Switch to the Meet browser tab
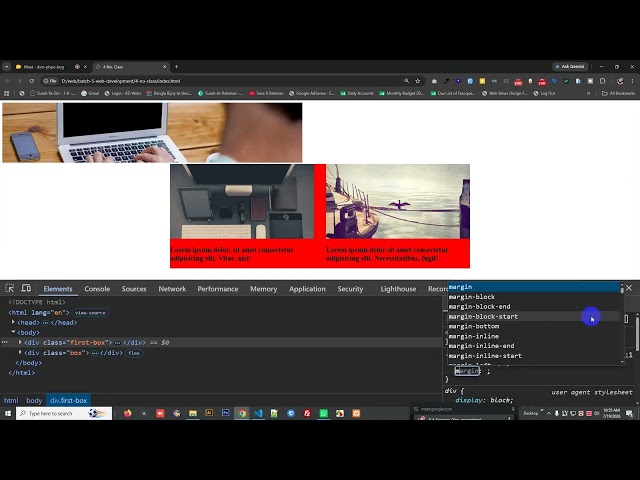Viewport: 640px width, 480px height. click(x=49, y=67)
